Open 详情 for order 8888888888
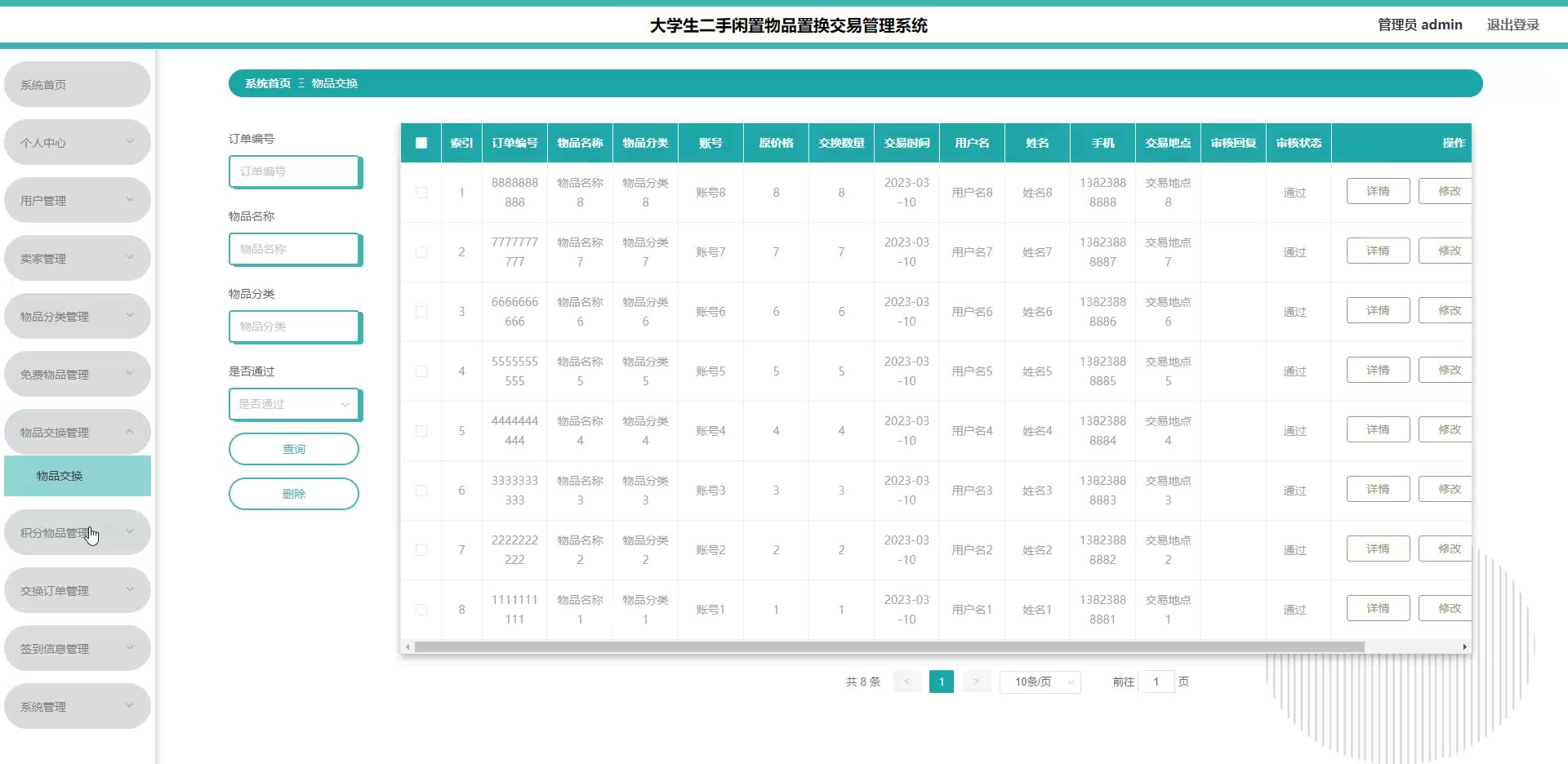 point(1379,191)
